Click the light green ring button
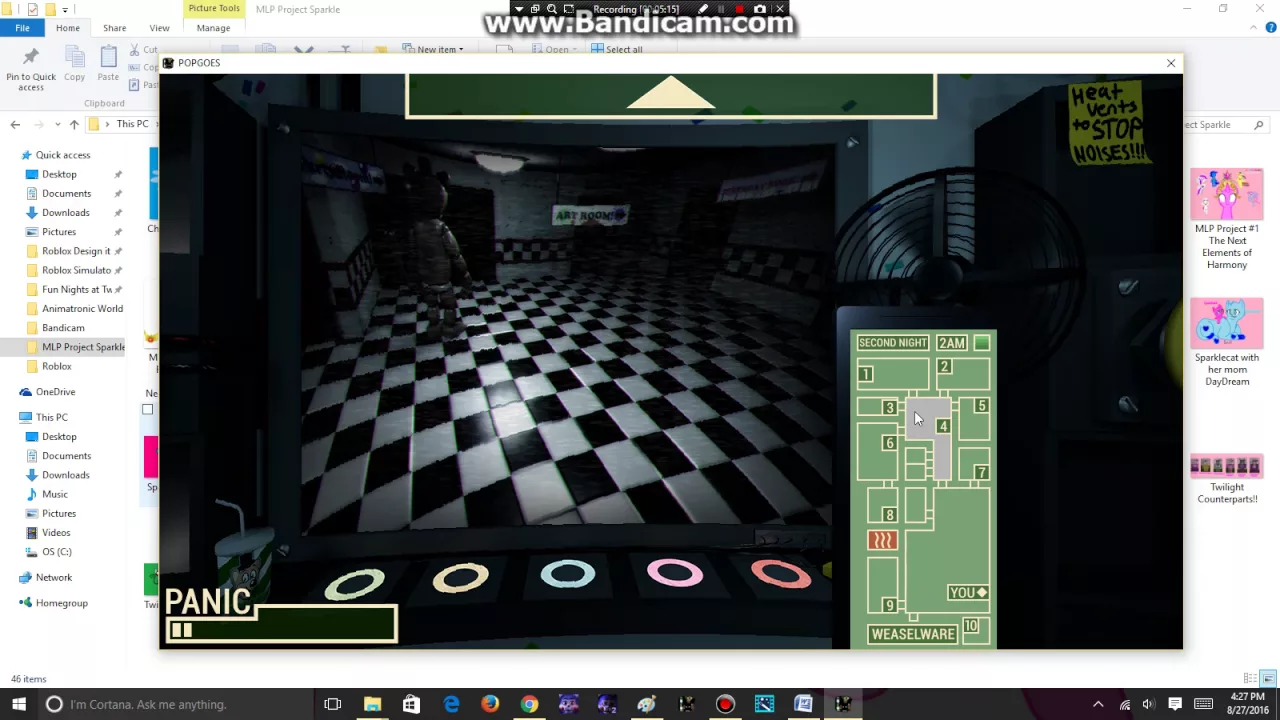1280x720 pixels. (x=355, y=584)
